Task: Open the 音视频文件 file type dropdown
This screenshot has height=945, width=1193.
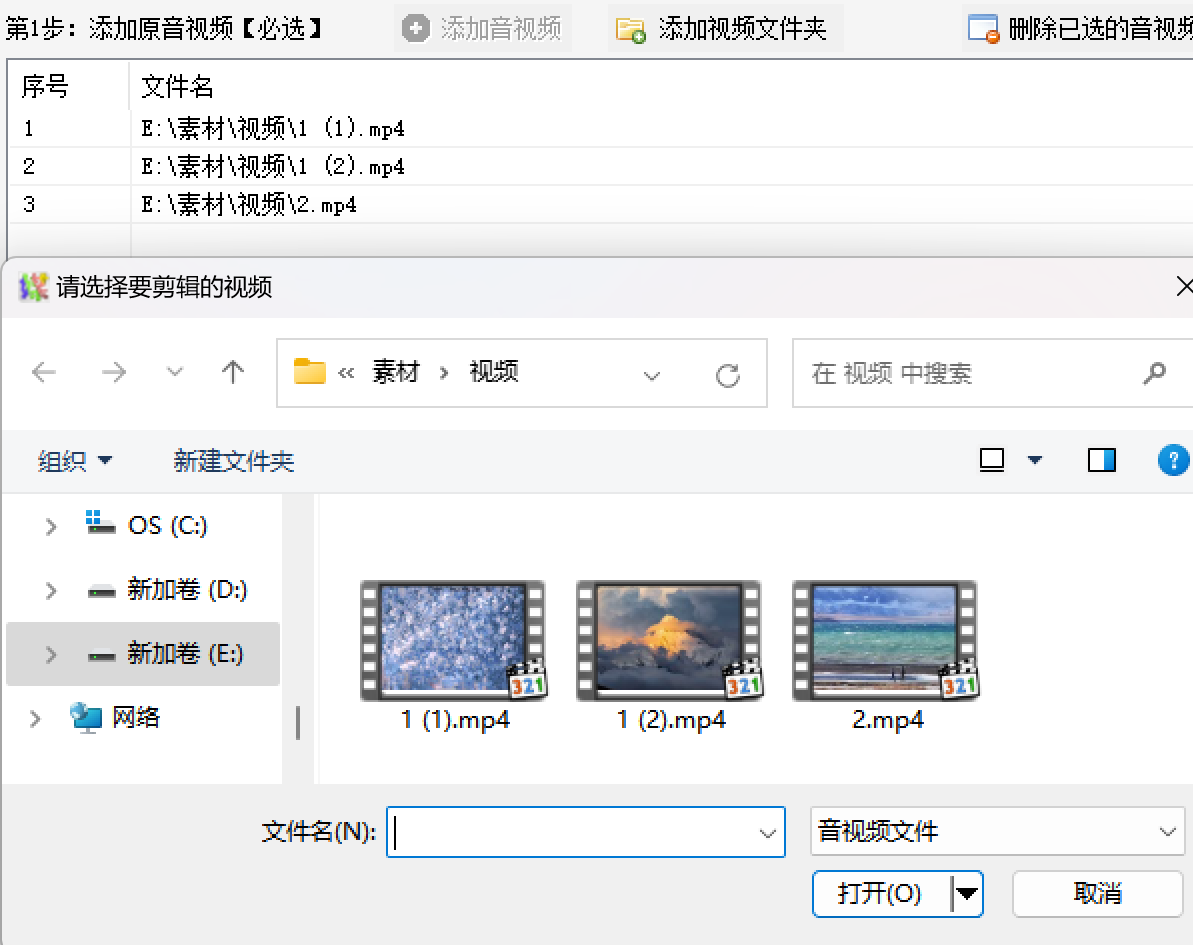Action: coord(997,831)
